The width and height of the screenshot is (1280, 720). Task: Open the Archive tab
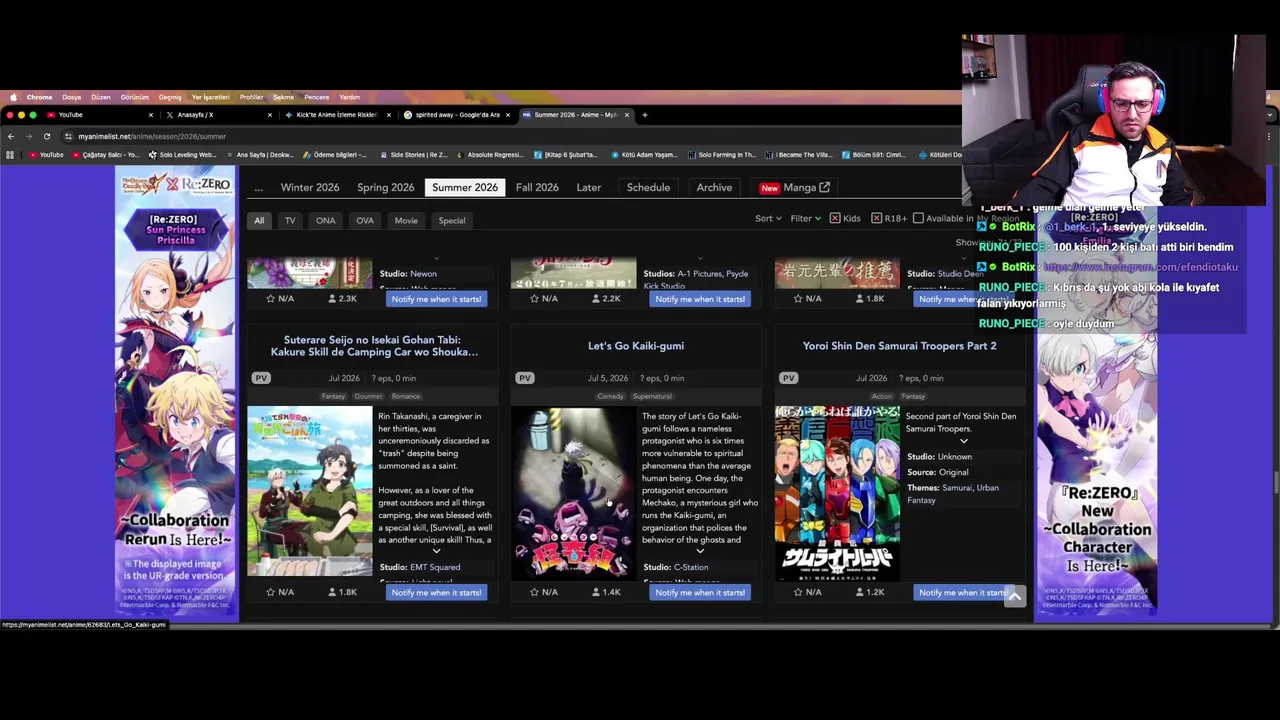pos(714,187)
